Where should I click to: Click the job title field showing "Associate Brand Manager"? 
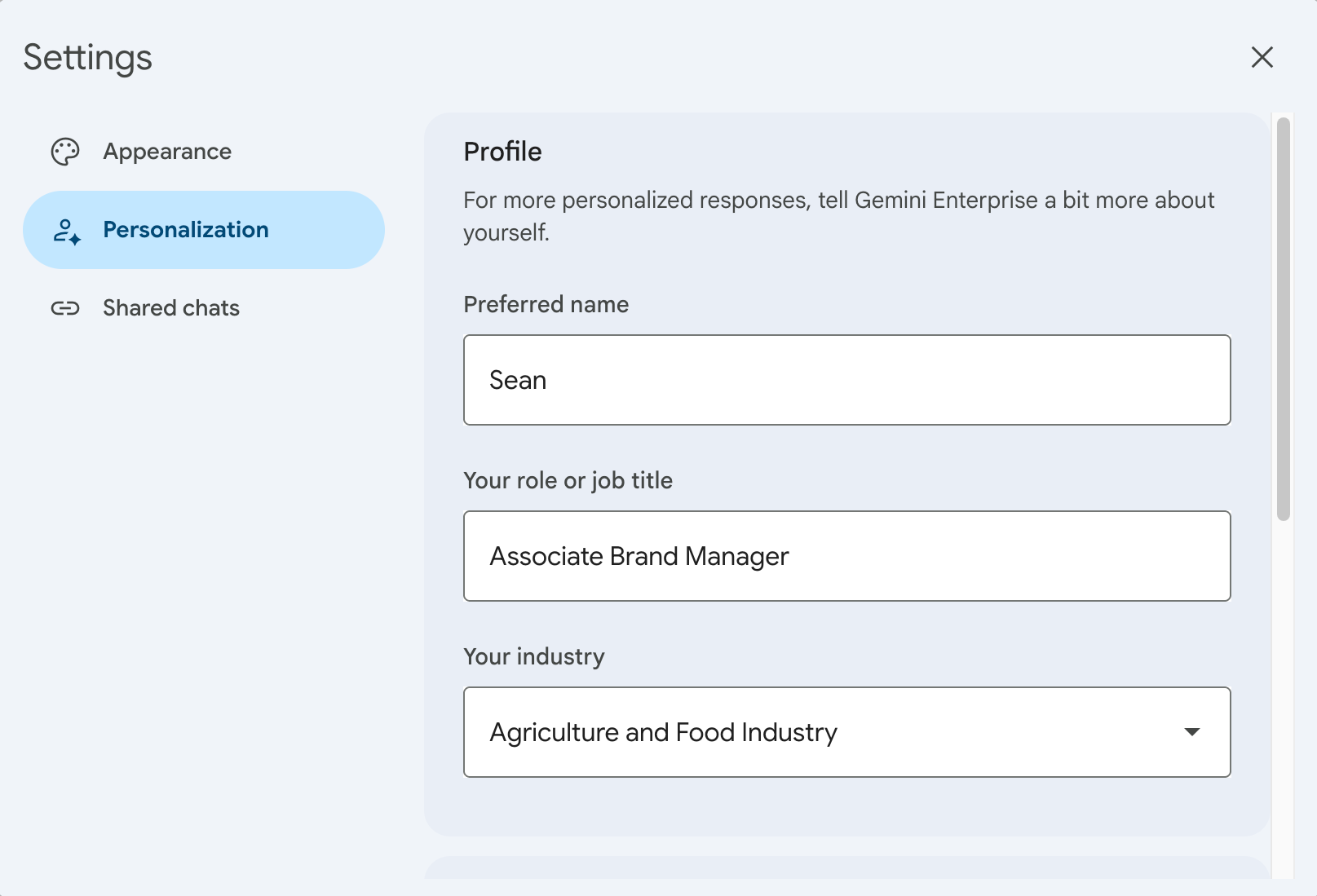[x=846, y=556]
